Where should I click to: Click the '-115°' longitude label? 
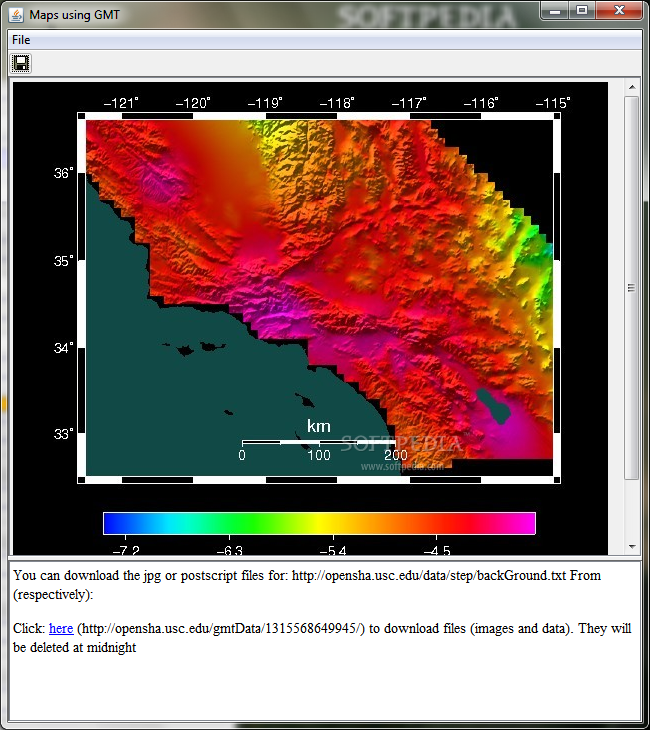tap(553, 103)
